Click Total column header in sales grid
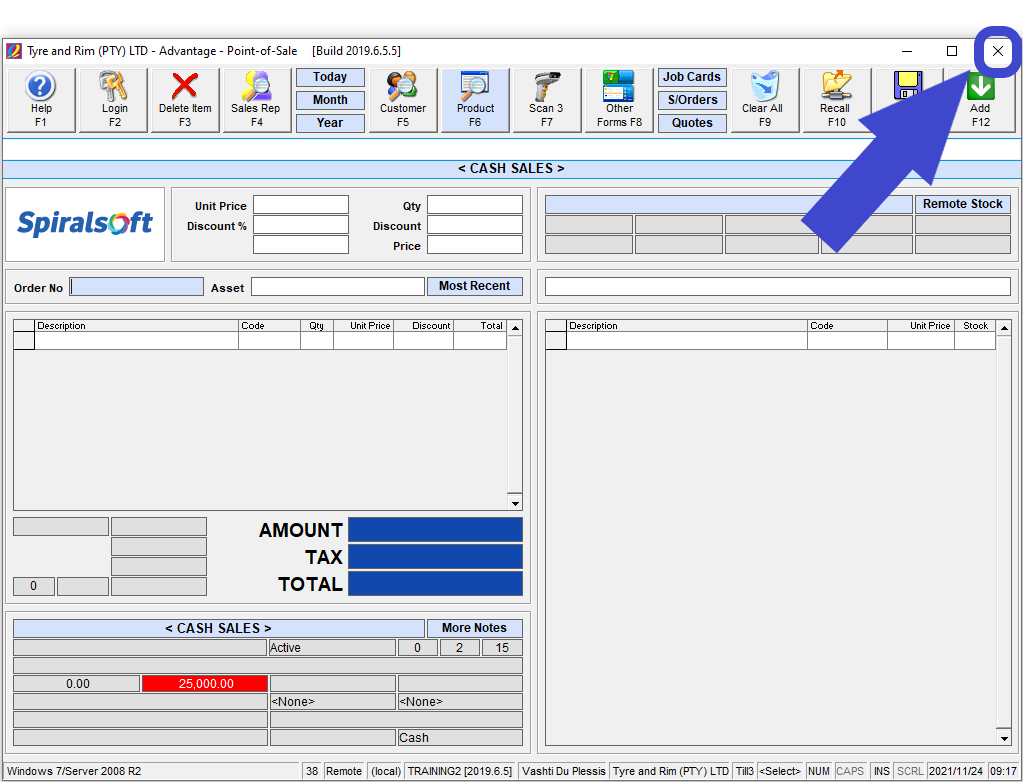This screenshot has height=782, width=1023. 480,325
